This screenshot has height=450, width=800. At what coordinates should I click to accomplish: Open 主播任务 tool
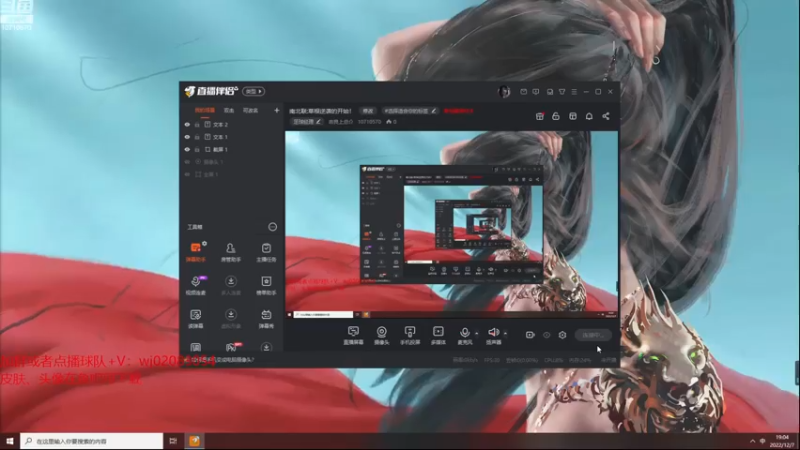pyautogui.click(x=266, y=252)
